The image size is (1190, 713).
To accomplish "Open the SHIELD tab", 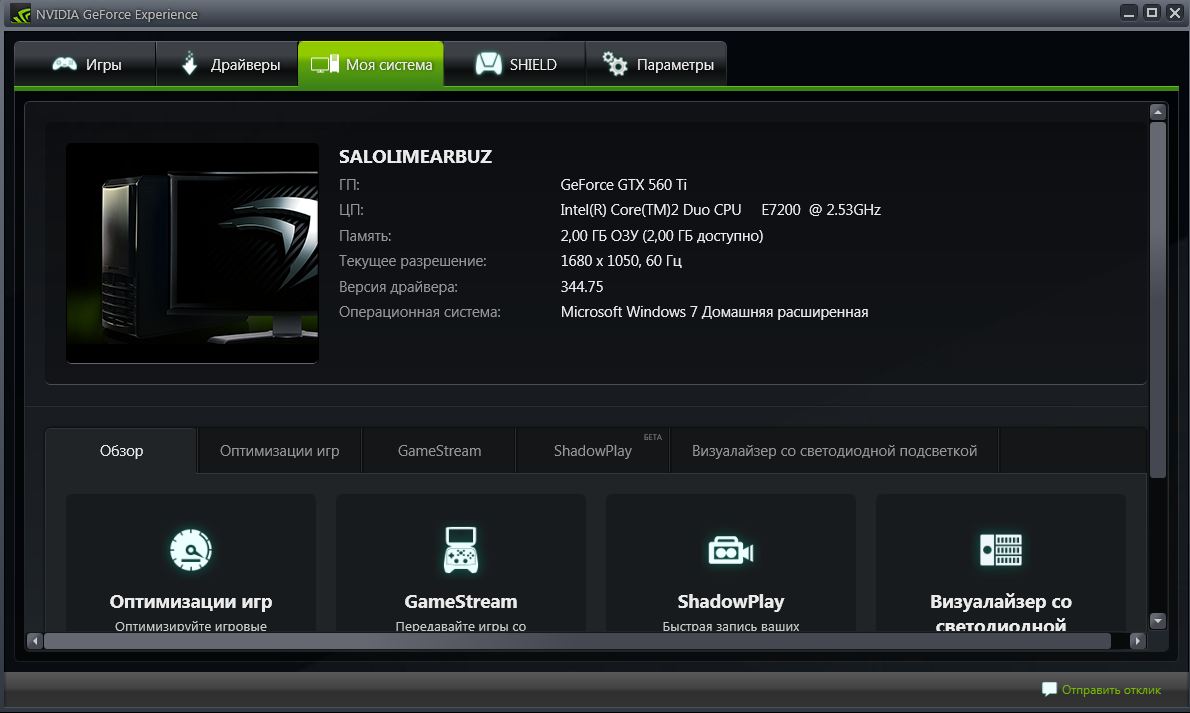I will [515, 65].
